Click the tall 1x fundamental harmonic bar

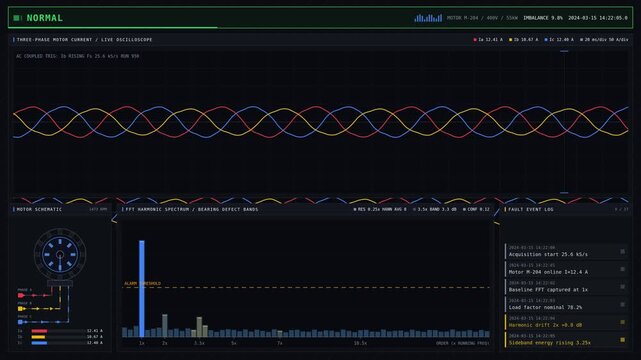tap(142, 288)
